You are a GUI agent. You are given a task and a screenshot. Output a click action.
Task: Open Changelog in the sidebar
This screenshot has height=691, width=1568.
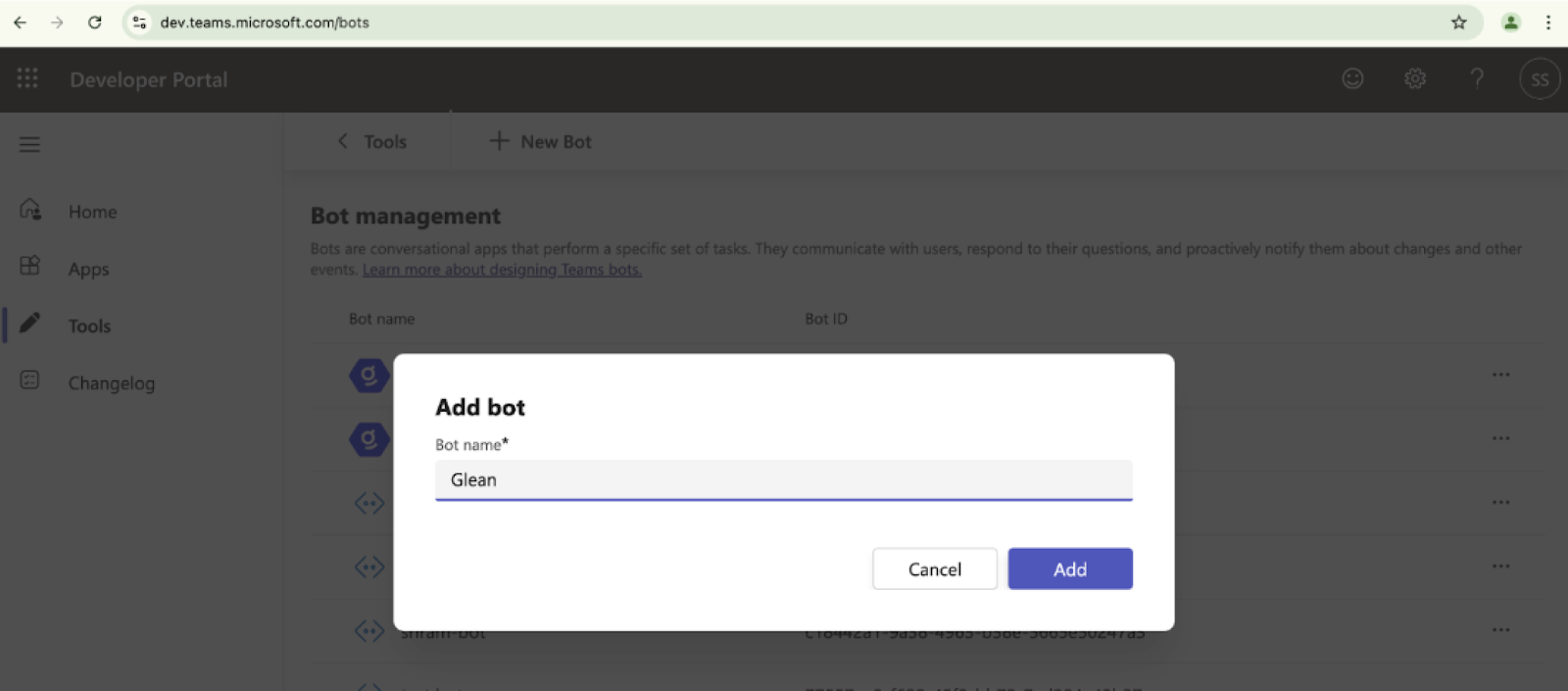pos(112,383)
